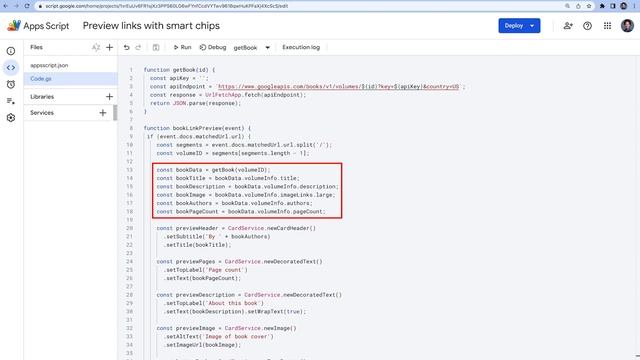Go forward with browser forward arrow

[x=16, y=6]
